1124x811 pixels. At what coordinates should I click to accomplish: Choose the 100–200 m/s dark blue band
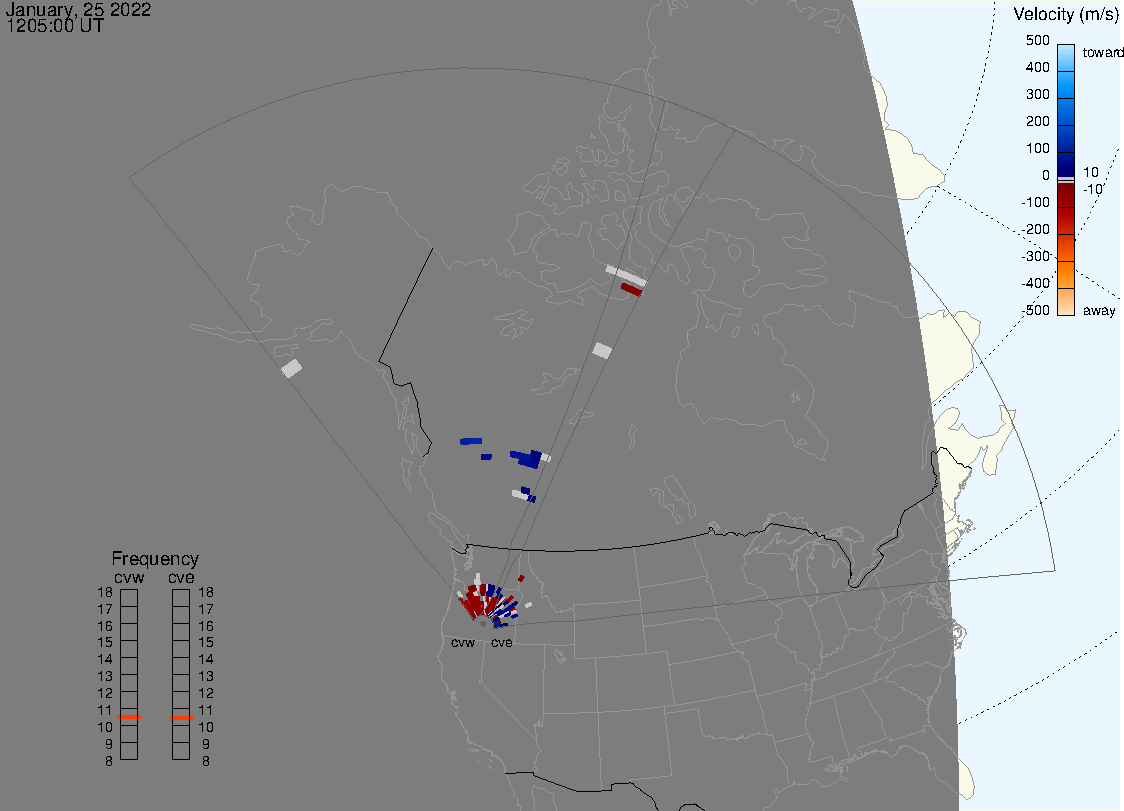[x=1066, y=138]
